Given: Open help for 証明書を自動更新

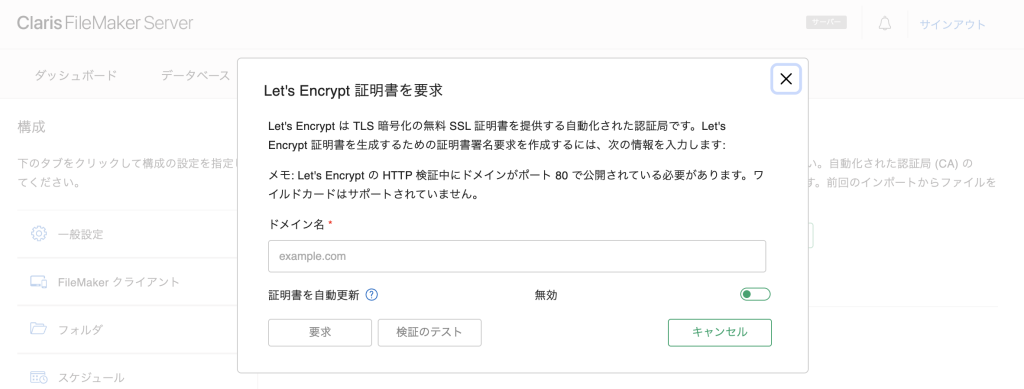Looking at the screenshot, I should pos(372,294).
